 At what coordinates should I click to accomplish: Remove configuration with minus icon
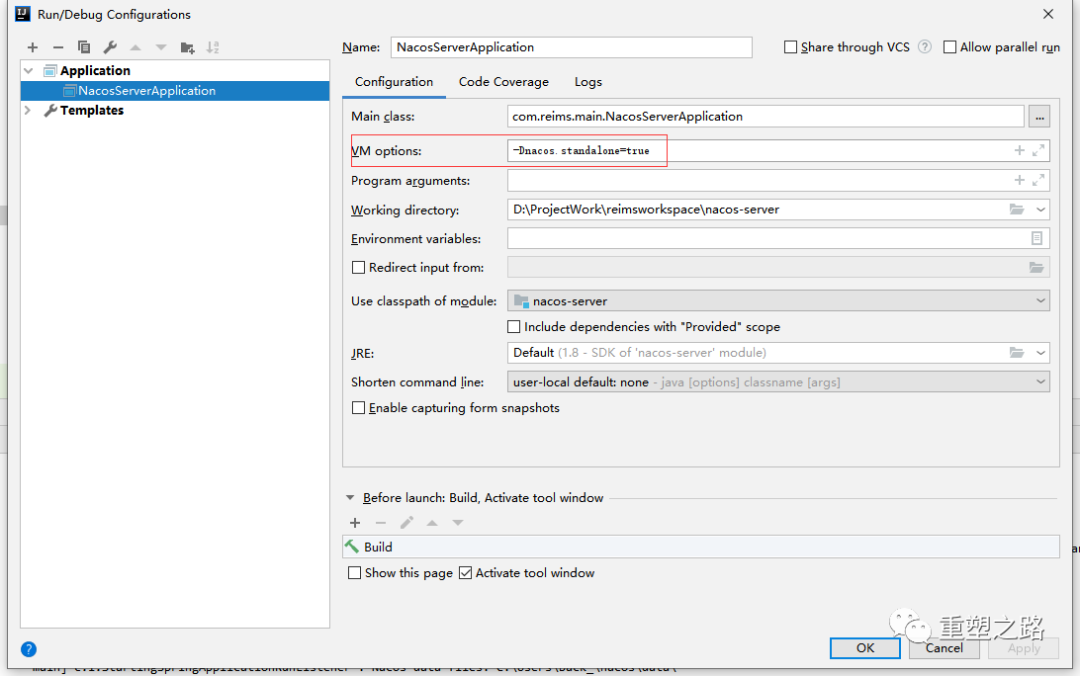pyautogui.click(x=58, y=48)
